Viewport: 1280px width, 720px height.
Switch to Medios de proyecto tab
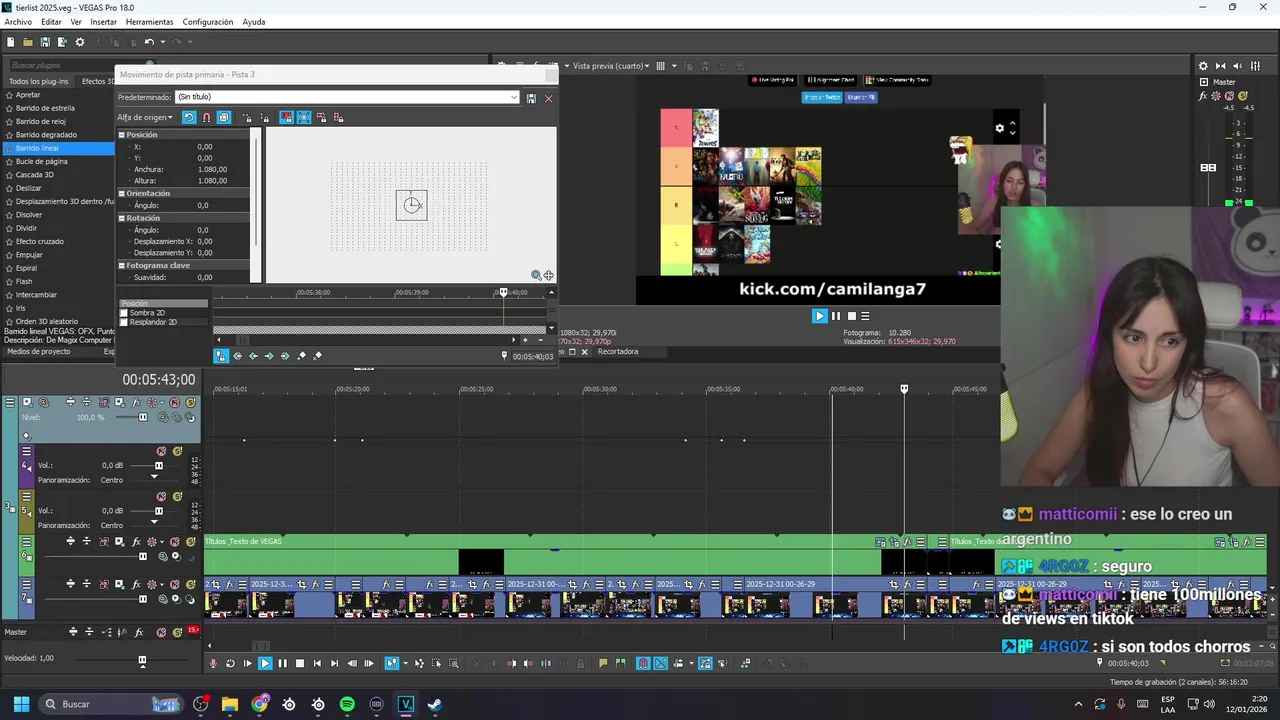(39, 351)
